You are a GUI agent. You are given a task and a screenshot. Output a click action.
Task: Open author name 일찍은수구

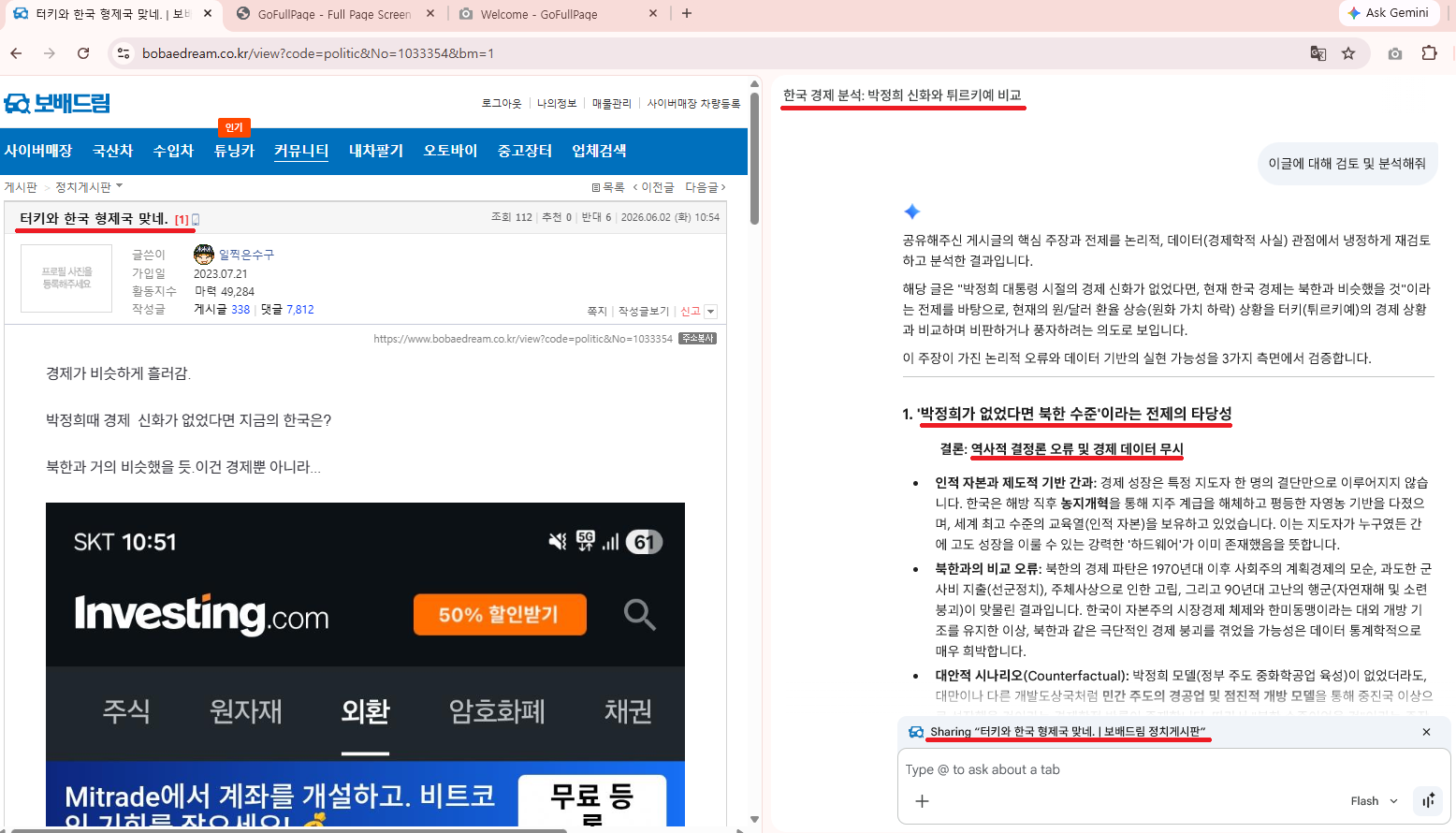246,255
